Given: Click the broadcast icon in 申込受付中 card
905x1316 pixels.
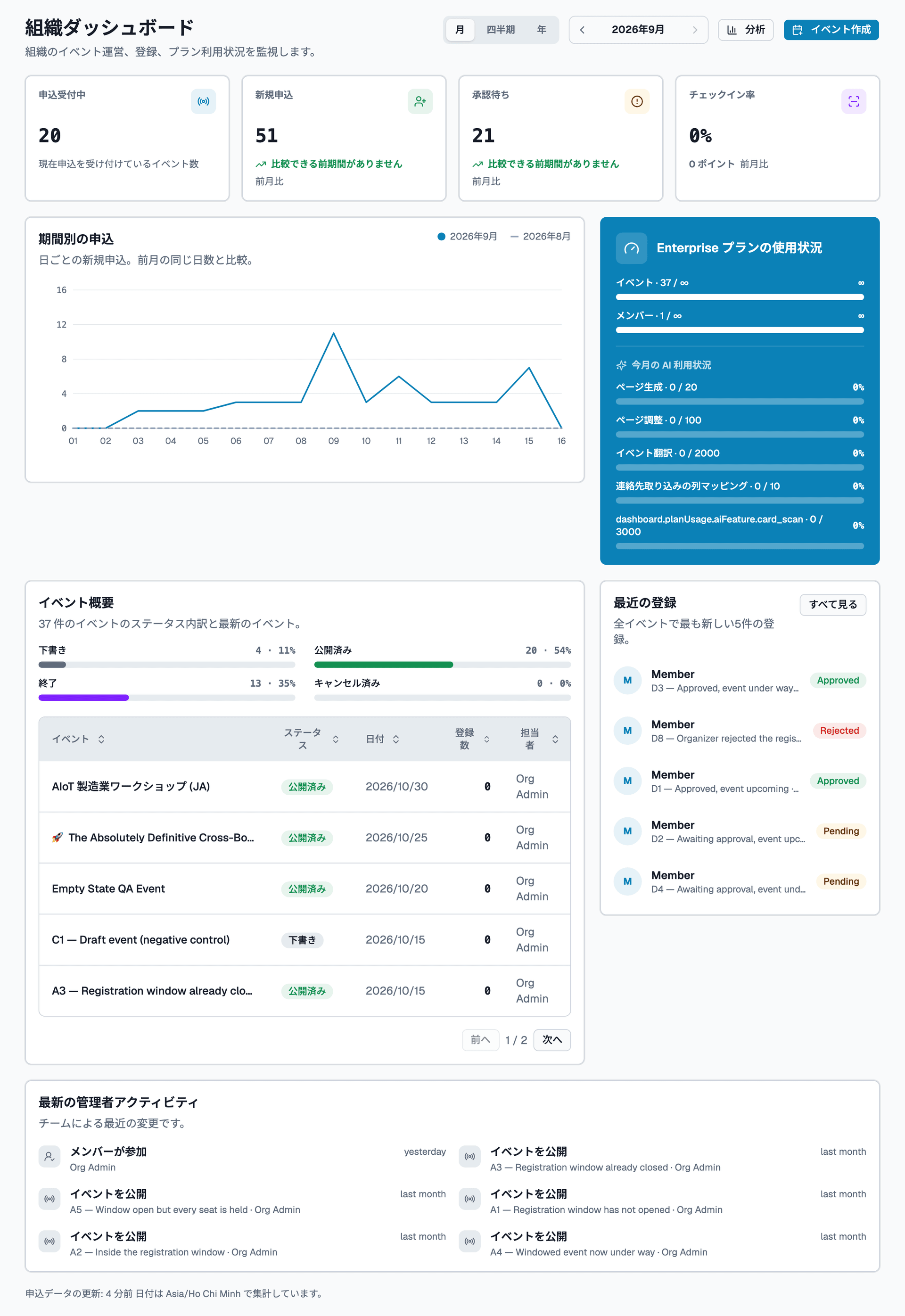Looking at the screenshot, I should point(203,101).
